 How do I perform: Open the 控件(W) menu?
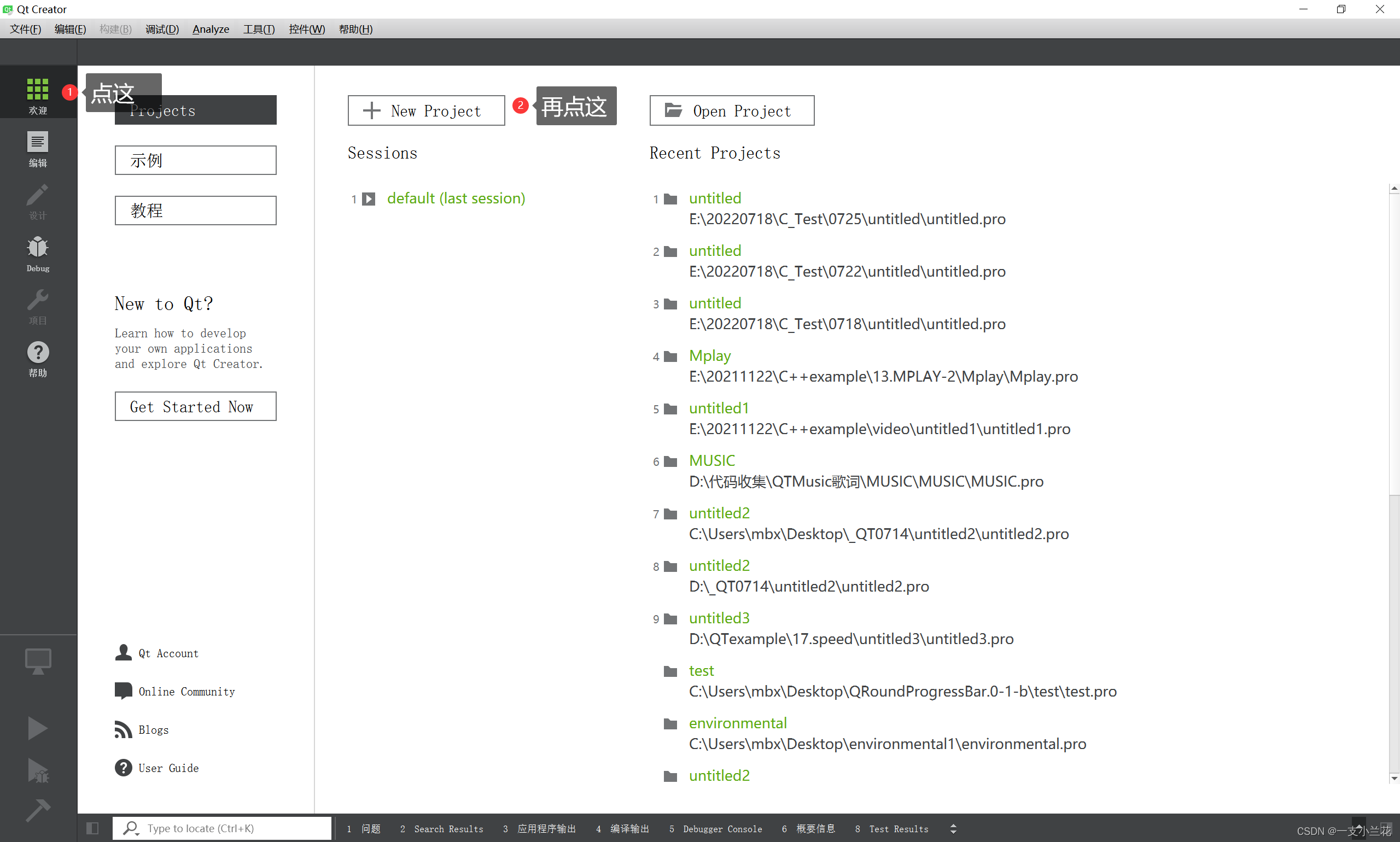306,29
